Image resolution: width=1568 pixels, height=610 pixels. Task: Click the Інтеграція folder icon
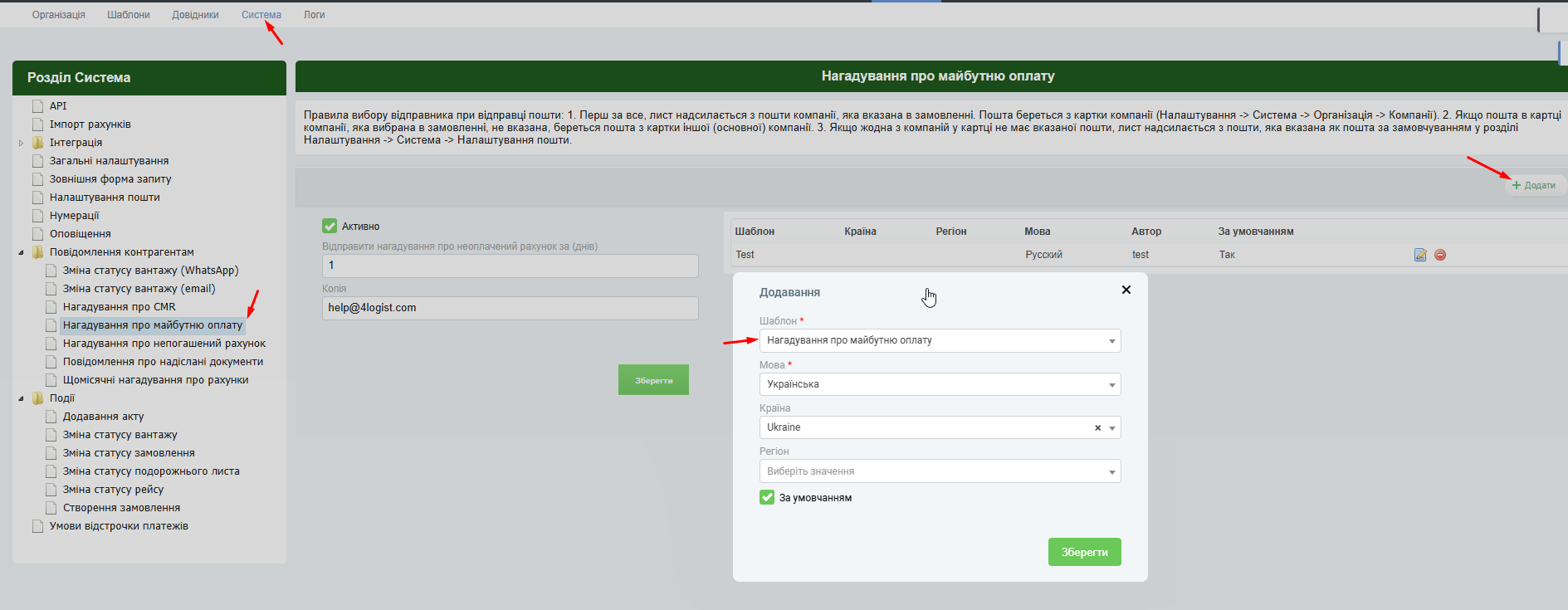pos(37,143)
